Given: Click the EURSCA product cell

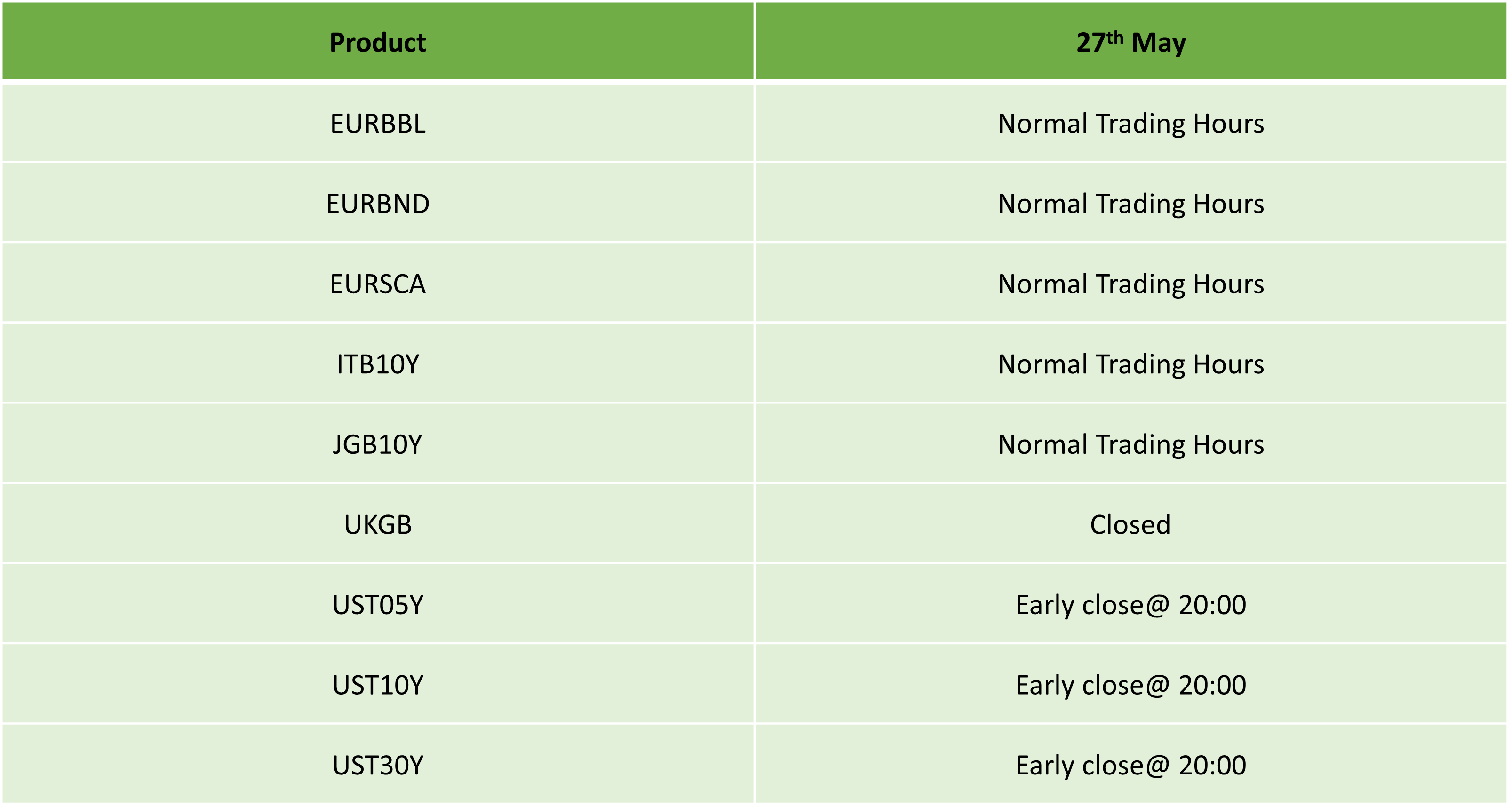Looking at the screenshot, I should [x=378, y=284].
